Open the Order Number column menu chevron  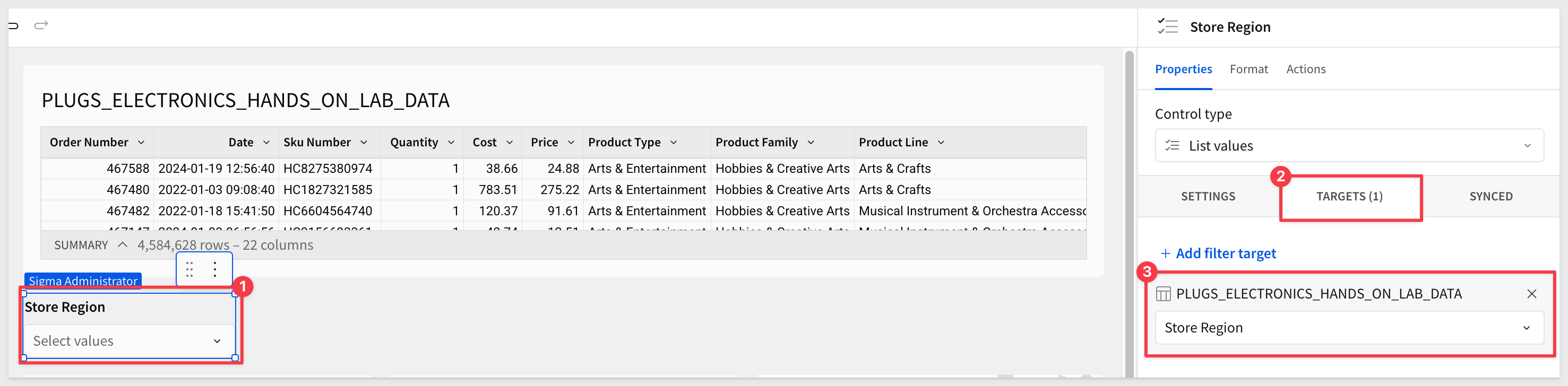point(141,142)
